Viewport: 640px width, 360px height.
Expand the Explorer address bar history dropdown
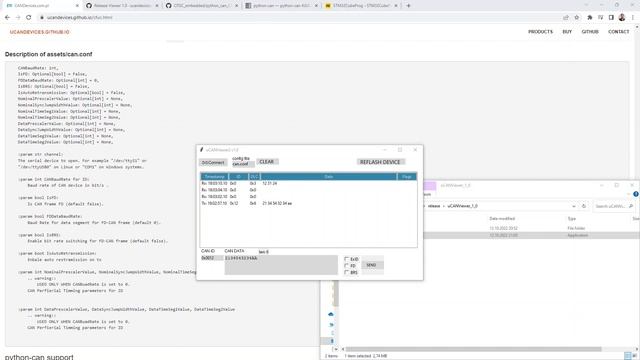pos(574,206)
